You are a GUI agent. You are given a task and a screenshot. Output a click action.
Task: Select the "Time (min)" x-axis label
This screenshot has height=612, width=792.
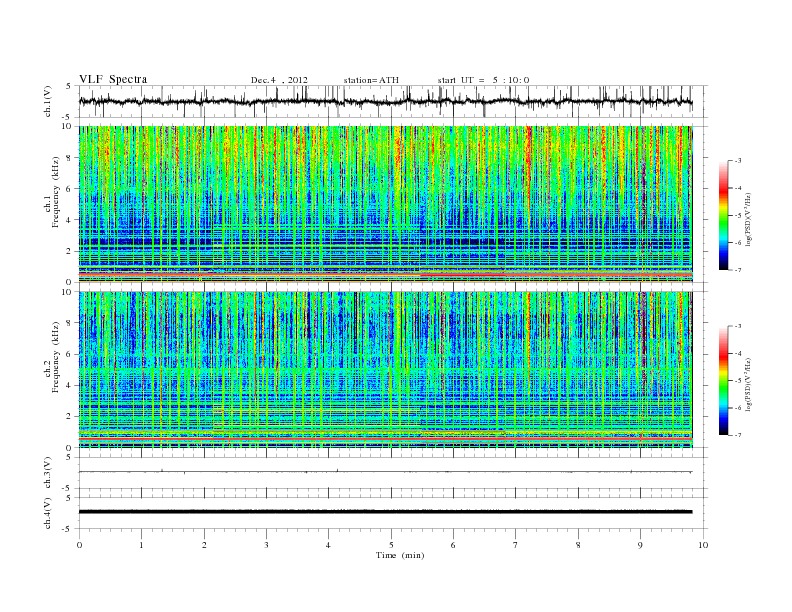tap(400, 555)
